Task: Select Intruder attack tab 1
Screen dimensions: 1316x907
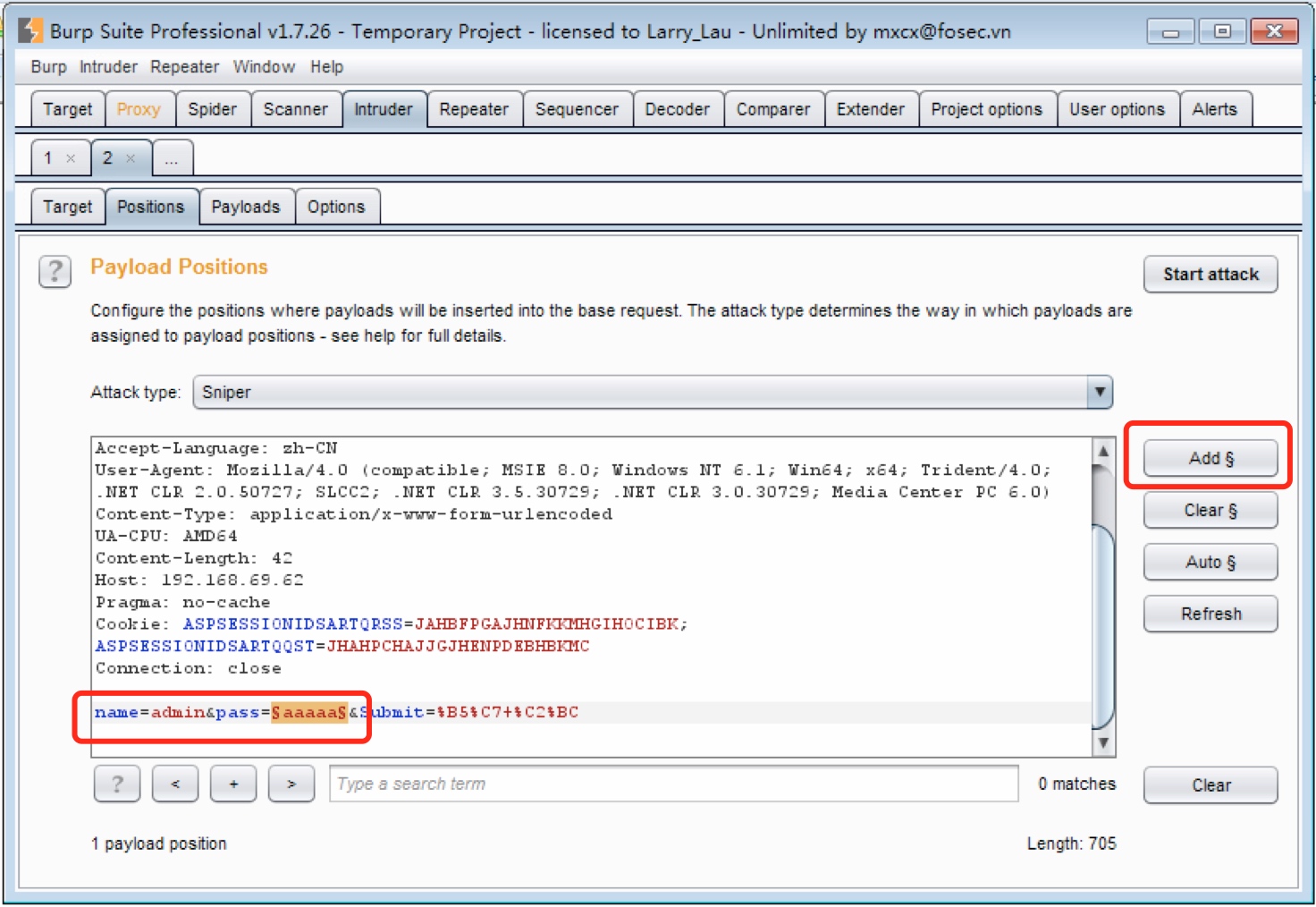Action: coord(48,158)
